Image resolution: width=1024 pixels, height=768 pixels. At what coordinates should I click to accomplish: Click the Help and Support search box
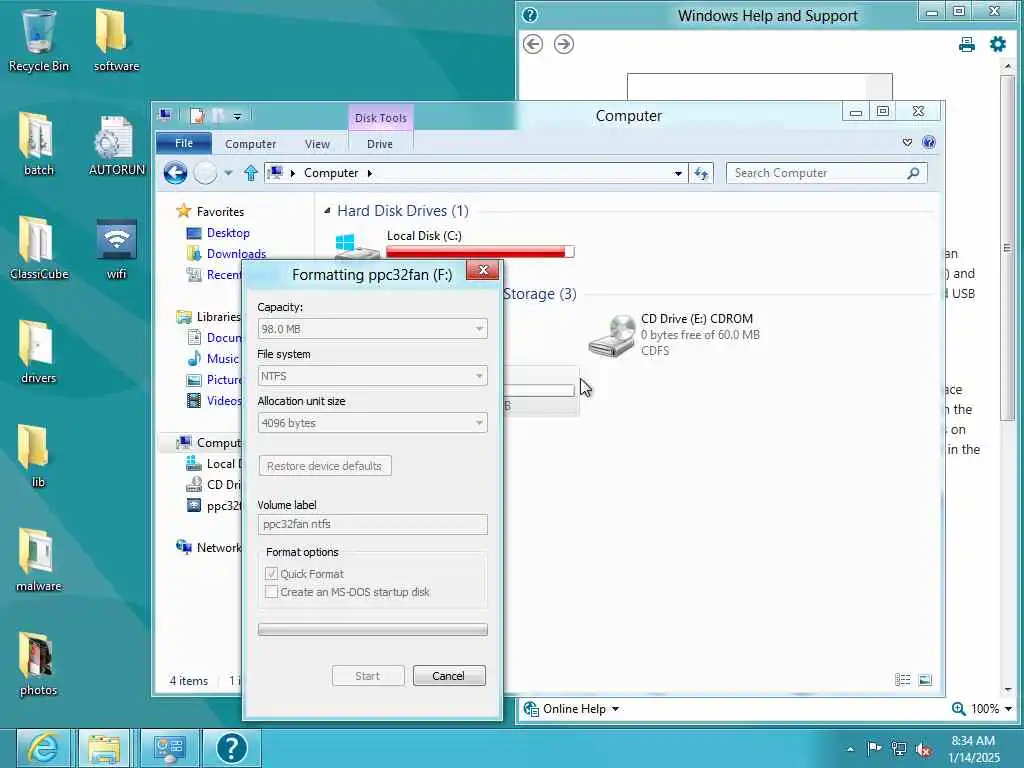[760, 87]
